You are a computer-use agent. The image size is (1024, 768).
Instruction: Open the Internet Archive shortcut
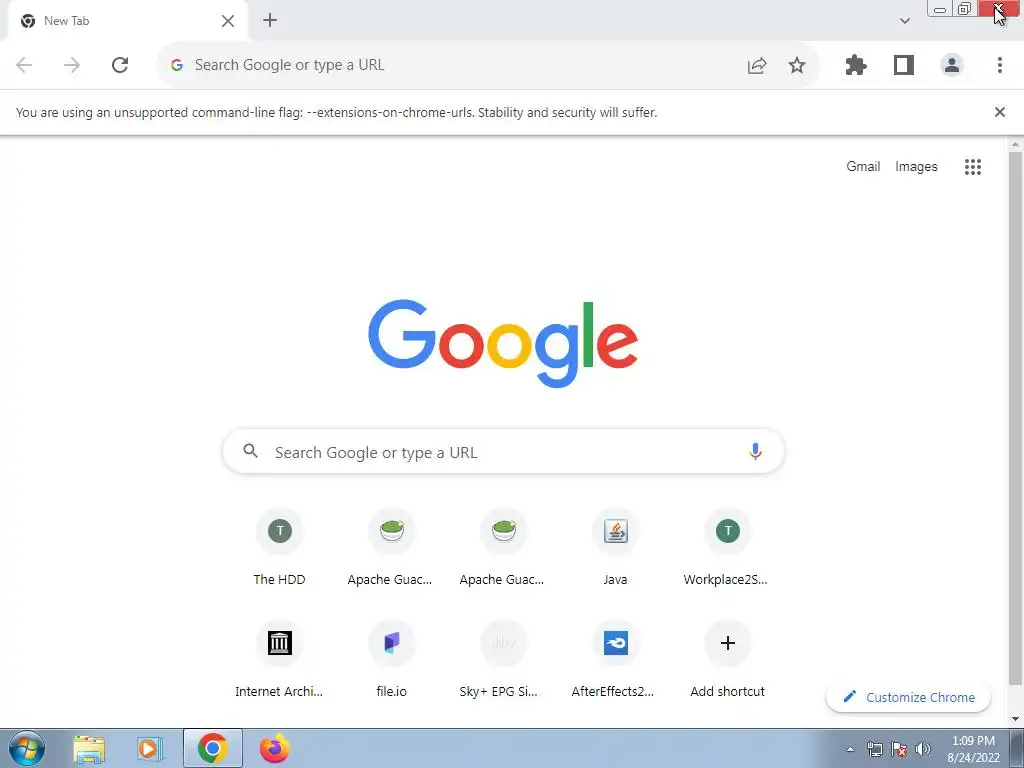pyautogui.click(x=280, y=660)
